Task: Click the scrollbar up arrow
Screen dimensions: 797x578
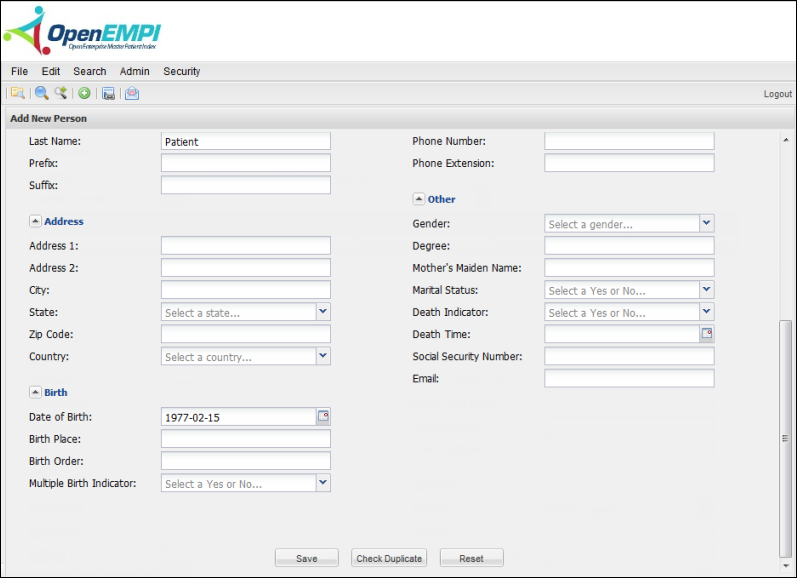Action: click(x=786, y=139)
